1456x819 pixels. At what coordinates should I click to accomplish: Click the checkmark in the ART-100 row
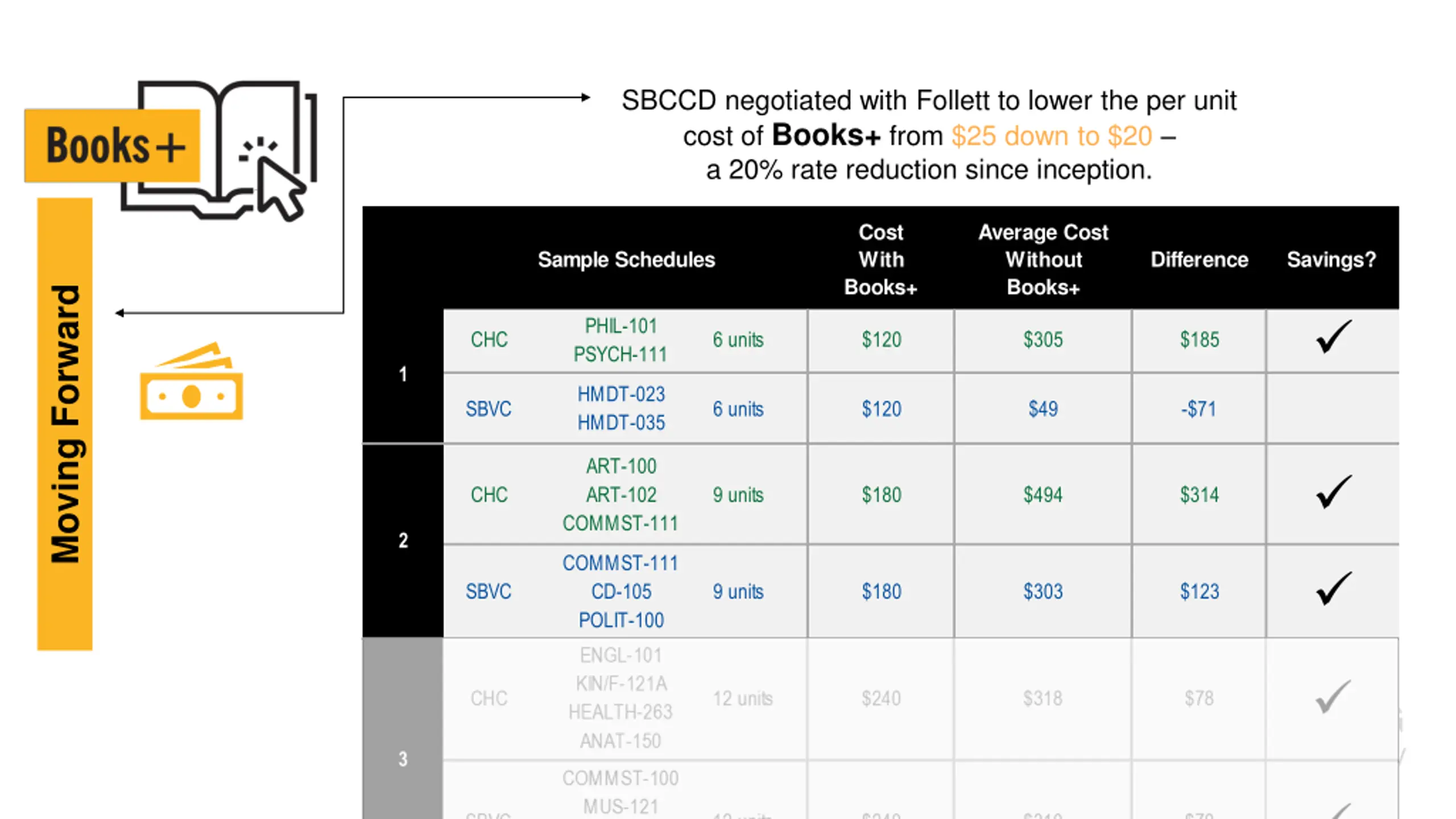pyautogui.click(x=1333, y=492)
